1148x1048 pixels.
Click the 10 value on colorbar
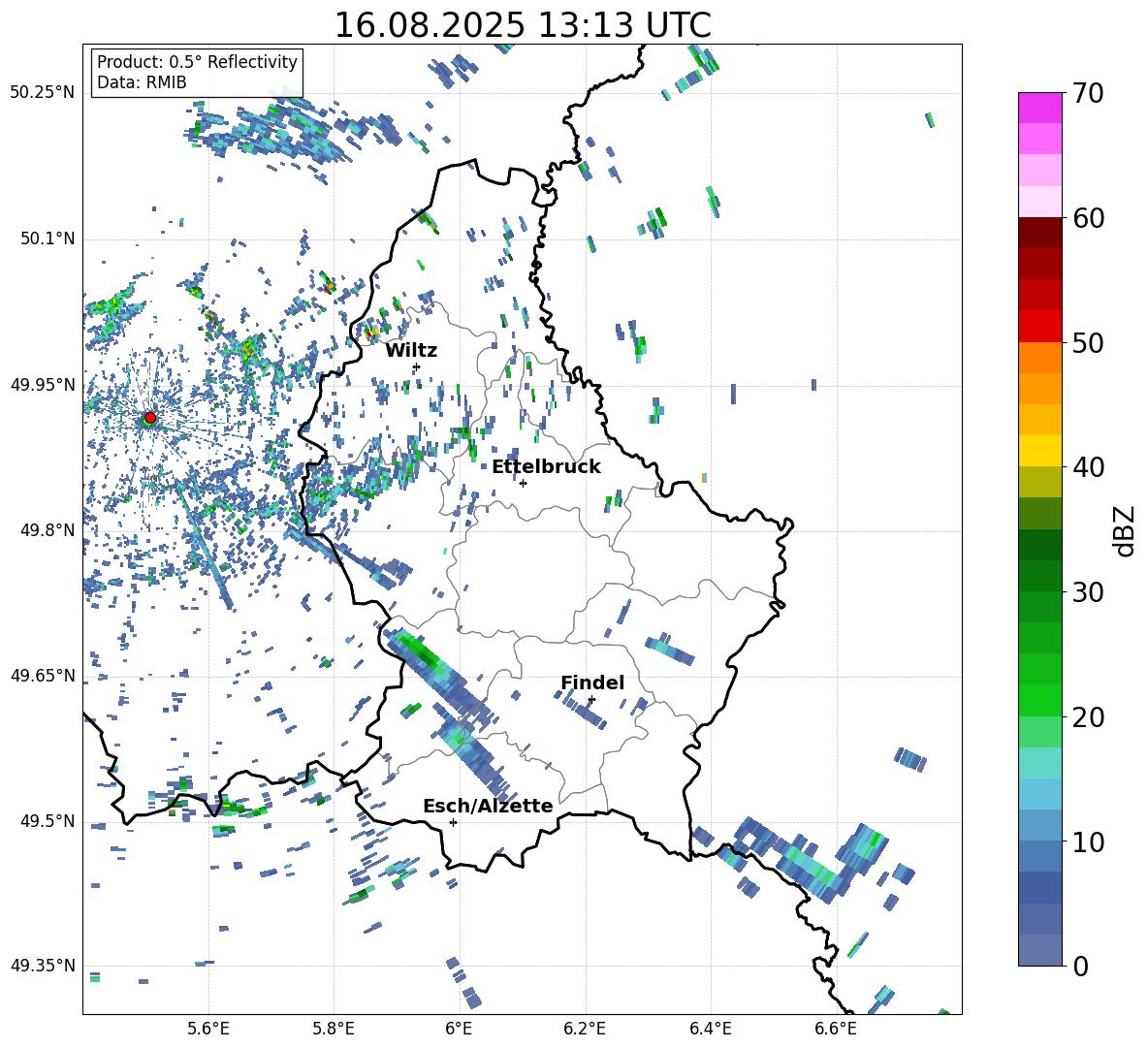click(x=1088, y=842)
